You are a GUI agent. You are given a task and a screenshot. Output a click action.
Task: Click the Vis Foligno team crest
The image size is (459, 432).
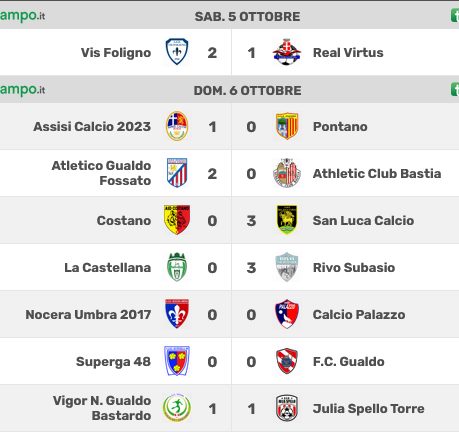click(177, 52)
